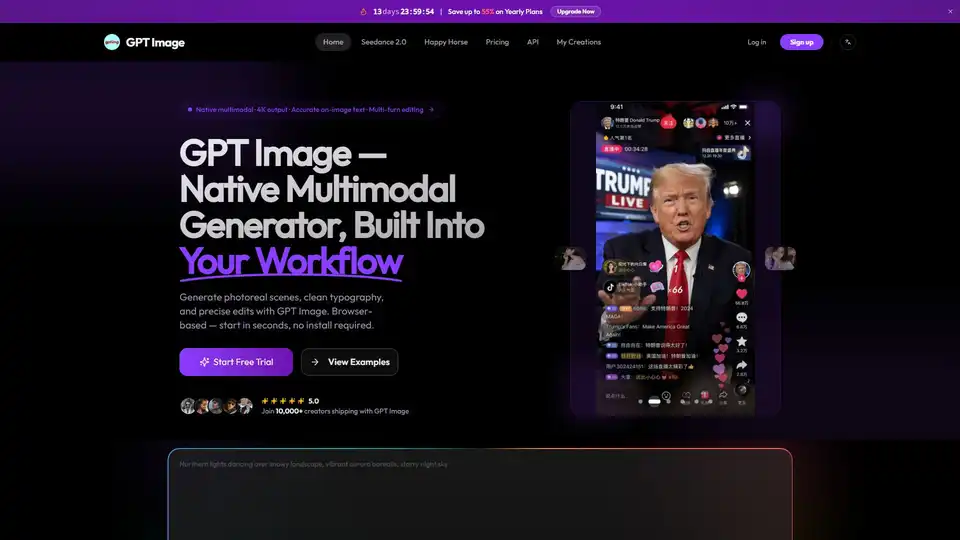Click the GPT Image logo icon
960x540 pixels.
[111, 42]
